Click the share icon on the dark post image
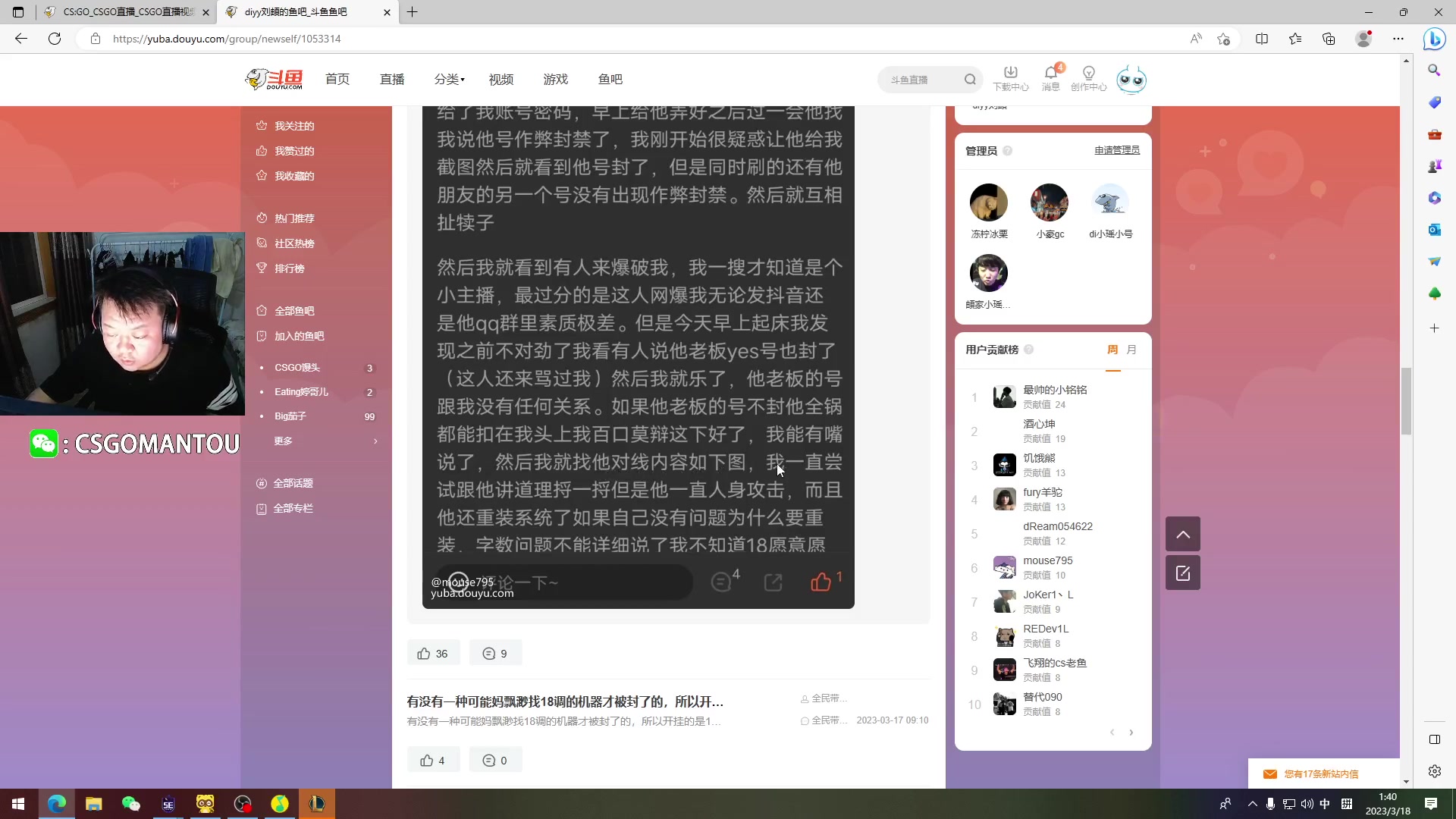 tap(773, 582)
